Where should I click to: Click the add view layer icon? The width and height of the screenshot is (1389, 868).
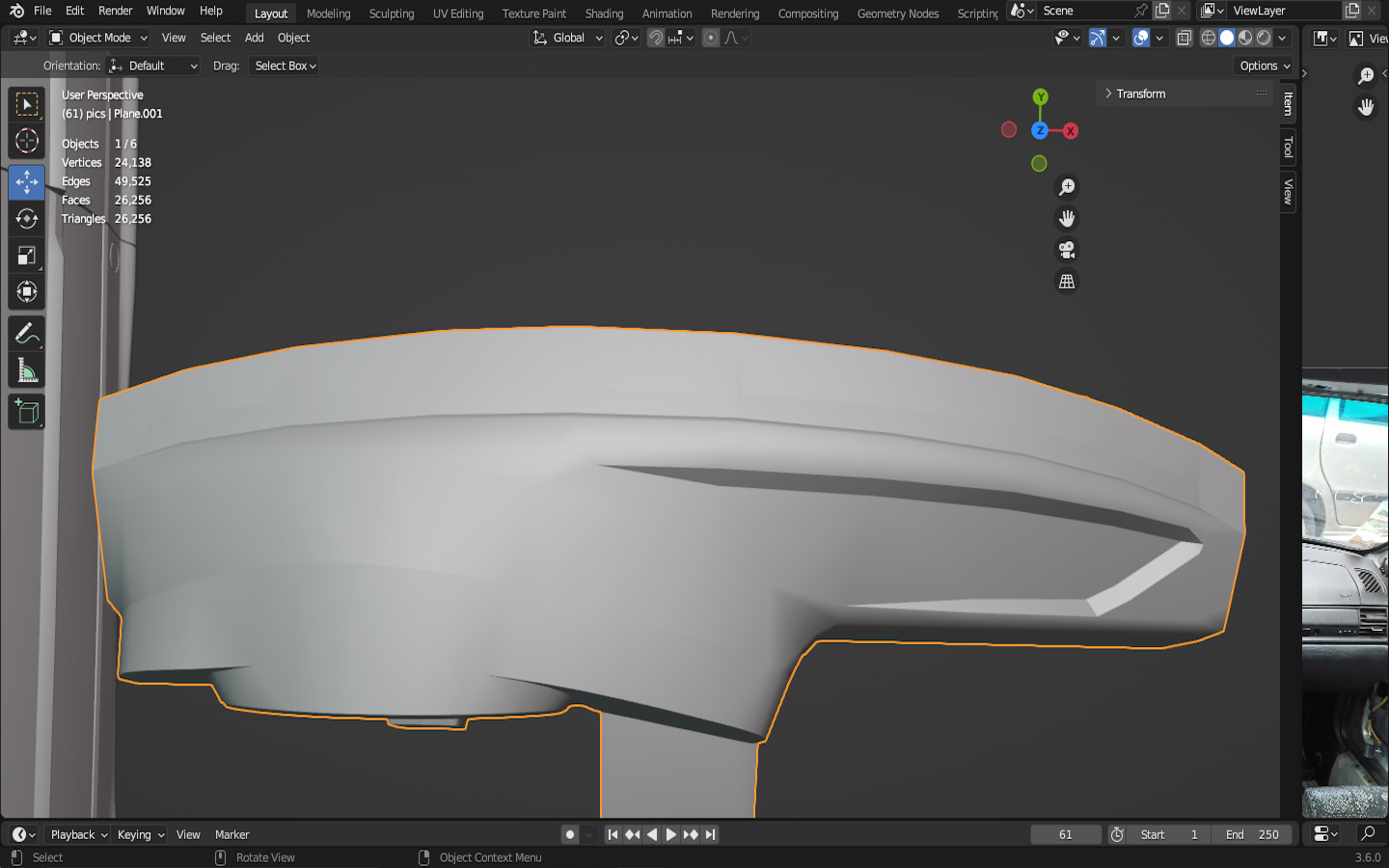tap(1352, 11)
